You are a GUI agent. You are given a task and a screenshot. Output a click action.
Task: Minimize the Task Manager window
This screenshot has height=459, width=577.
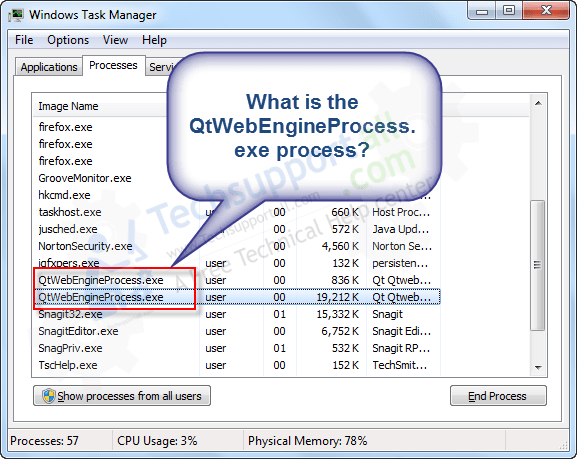(482, 11)
